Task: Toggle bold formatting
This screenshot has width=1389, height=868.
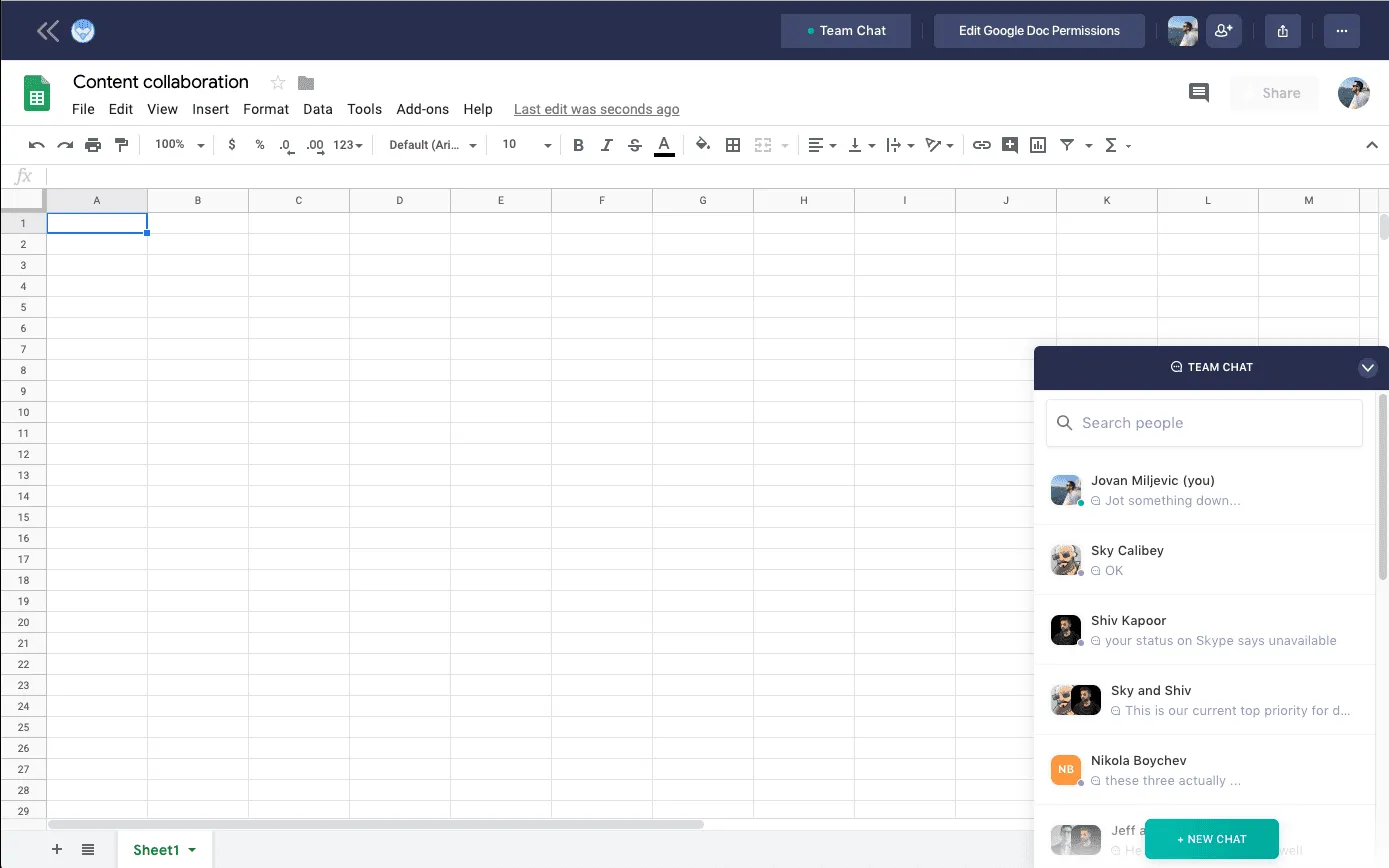Action: (x=578, y=145)
